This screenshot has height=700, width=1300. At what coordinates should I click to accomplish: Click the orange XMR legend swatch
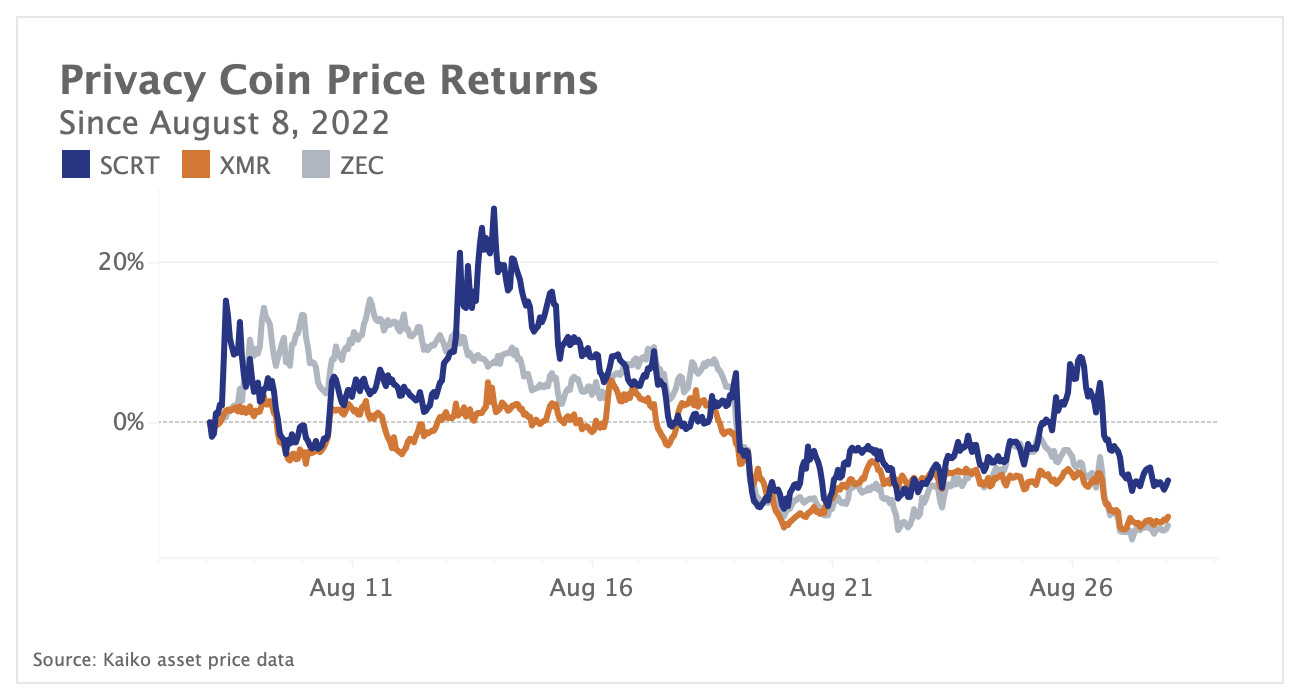[x=198, y=164]
